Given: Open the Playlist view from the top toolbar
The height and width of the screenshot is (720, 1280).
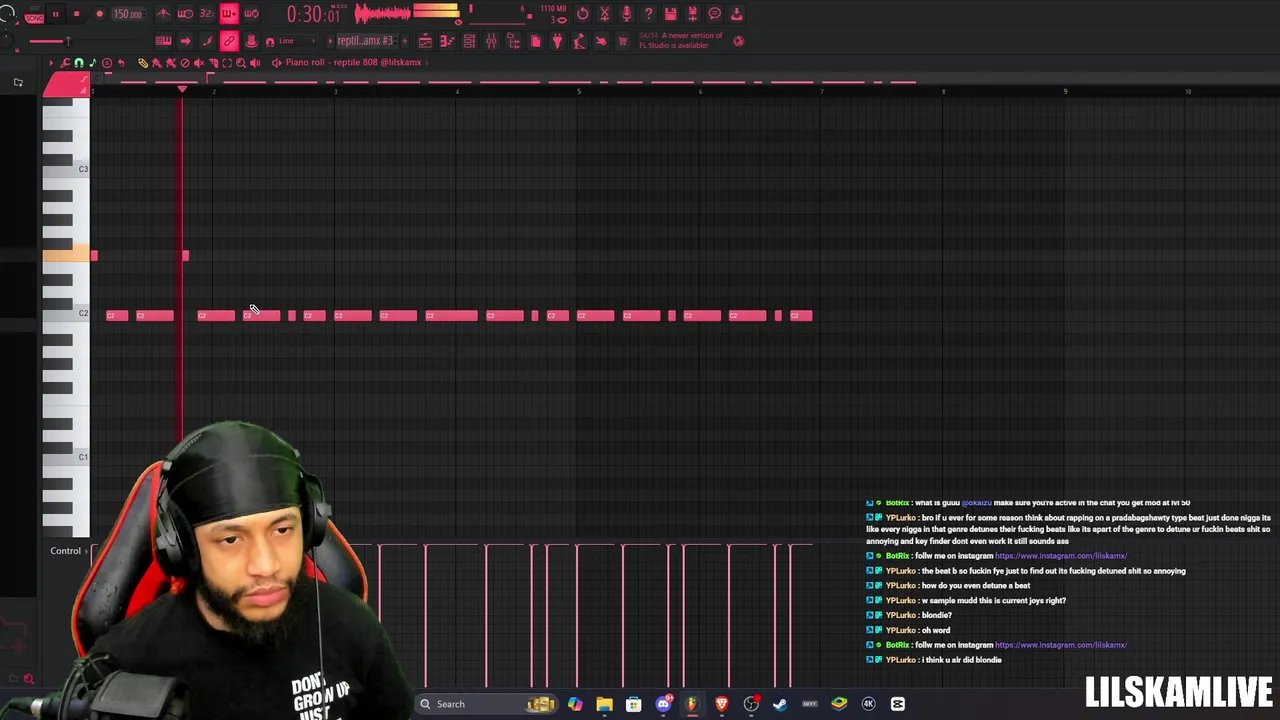Looking at the screenshot, I should tap(425, 41).
